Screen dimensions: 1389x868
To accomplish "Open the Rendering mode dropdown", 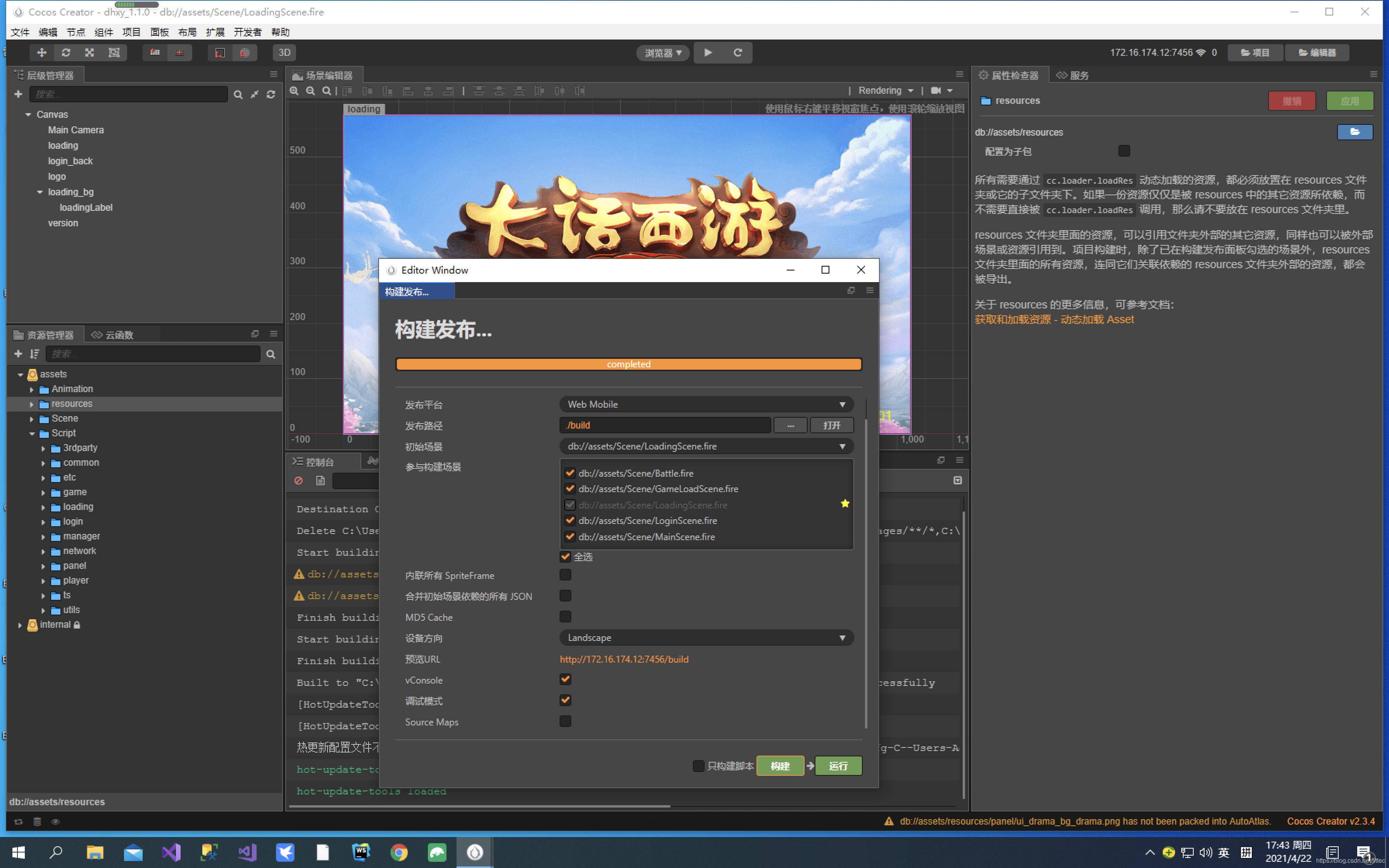I will click(886, 91).
